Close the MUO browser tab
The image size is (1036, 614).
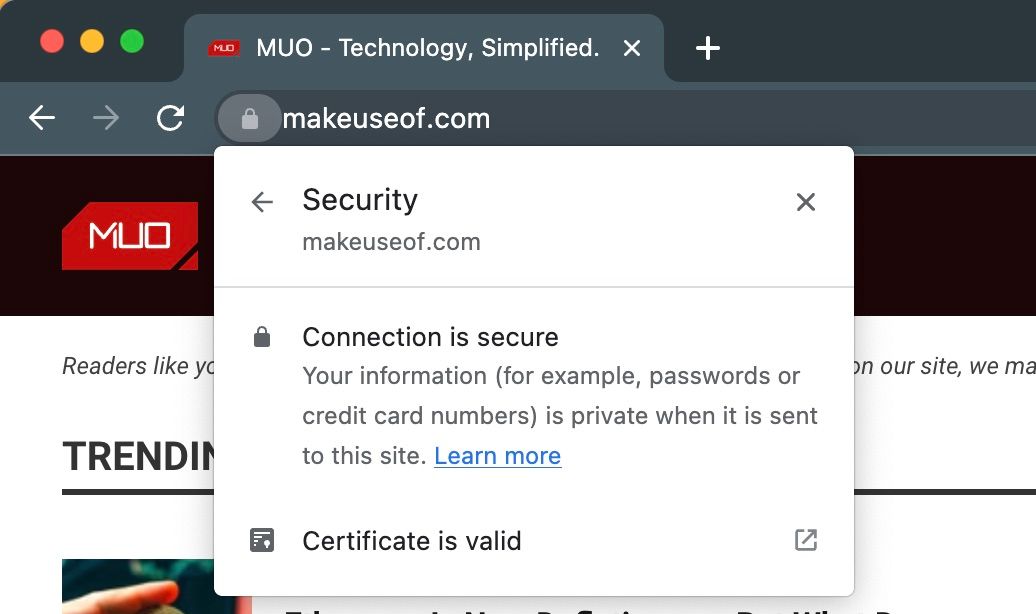[632, 48]
